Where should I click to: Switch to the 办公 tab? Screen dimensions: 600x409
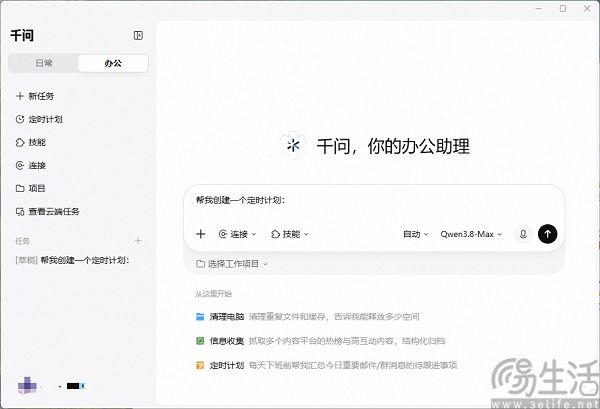click(113, 63)
